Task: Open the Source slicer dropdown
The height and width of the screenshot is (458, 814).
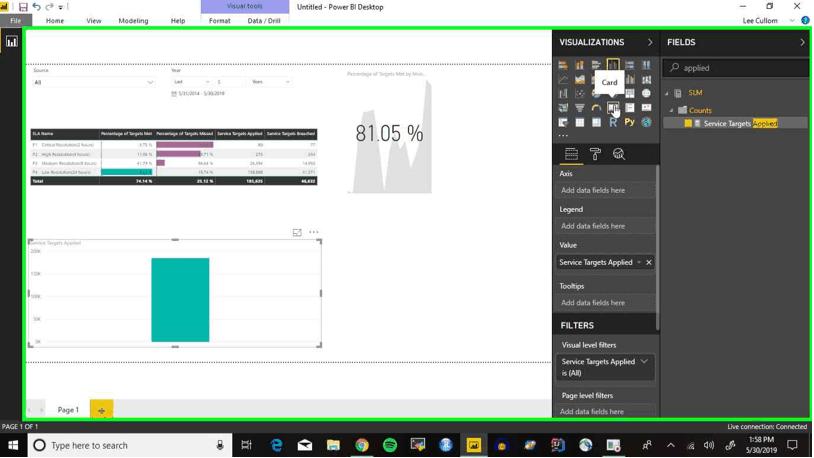Action: tap(93, 83)
